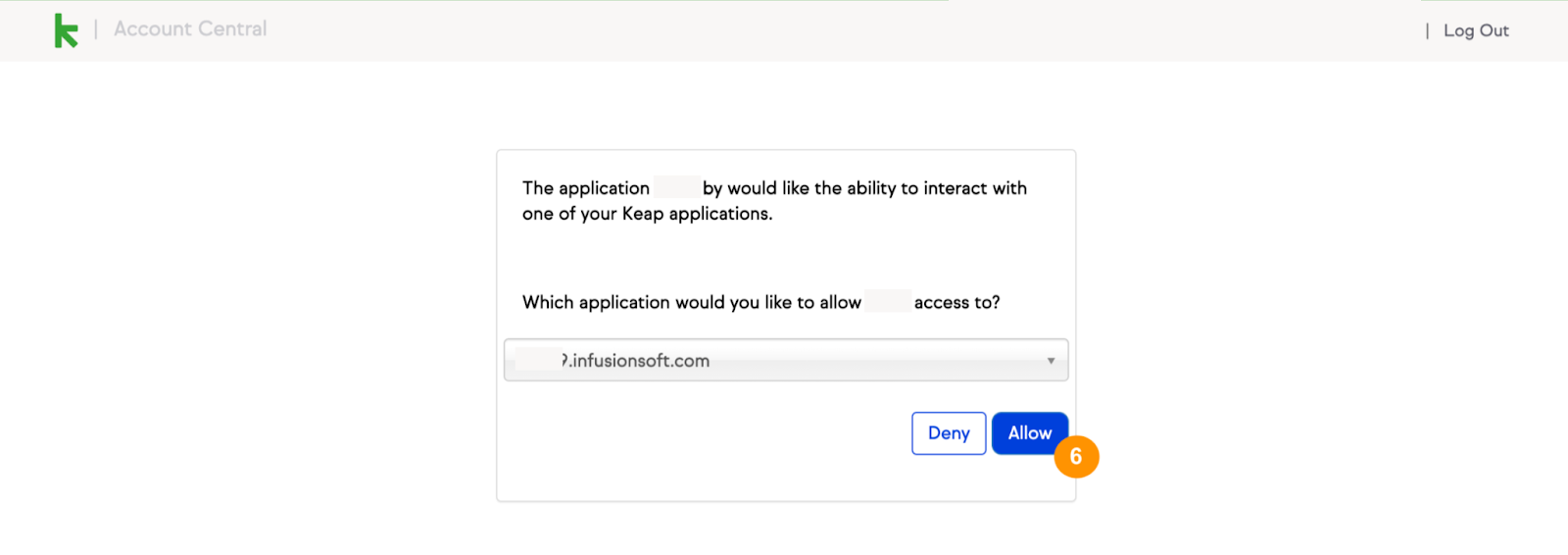
Task: Click the 'access to?' text
Action: click(x=956, y=302)
